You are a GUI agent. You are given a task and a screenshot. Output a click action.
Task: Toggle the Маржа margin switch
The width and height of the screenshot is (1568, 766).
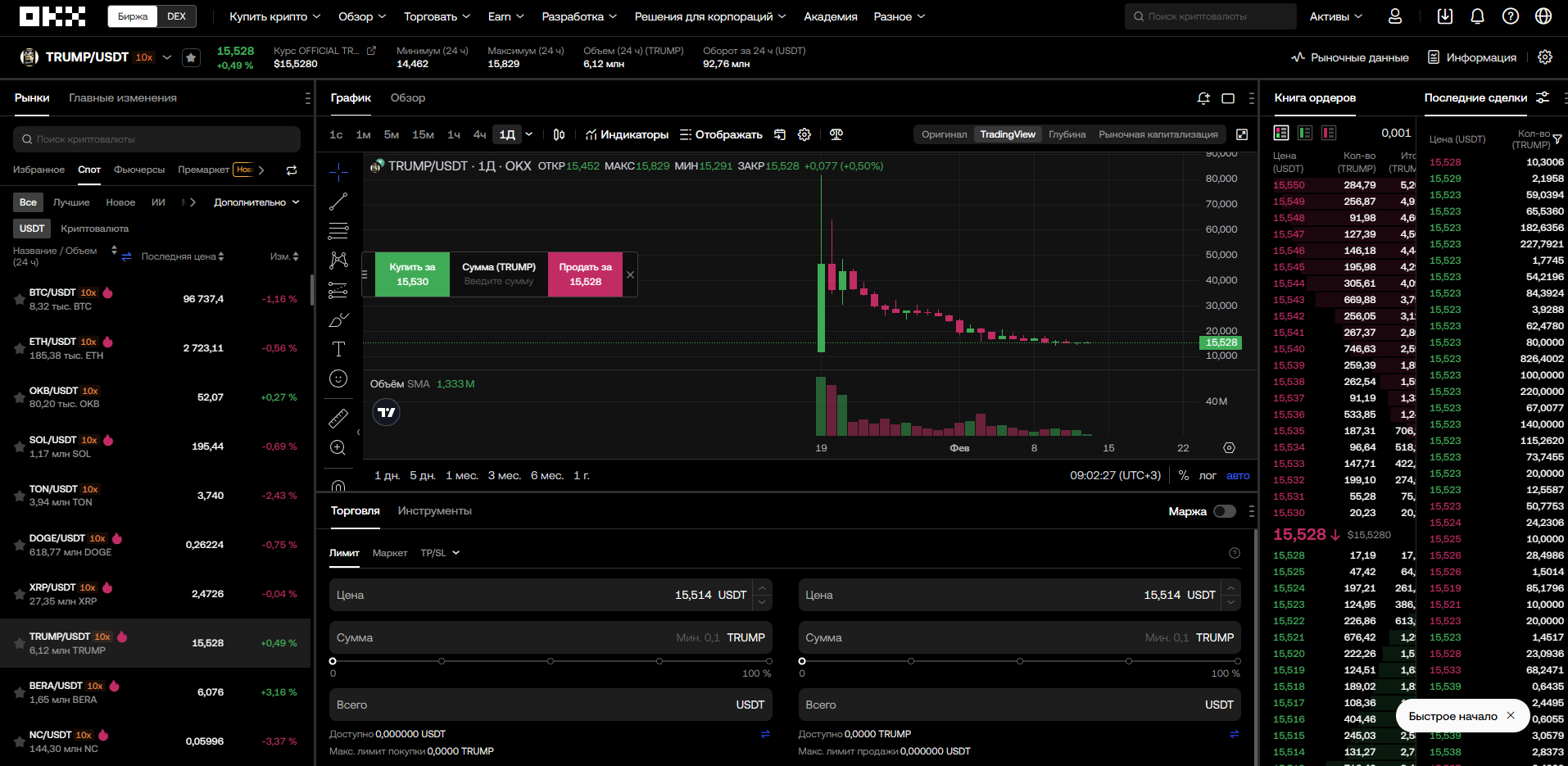point(1225,511)
